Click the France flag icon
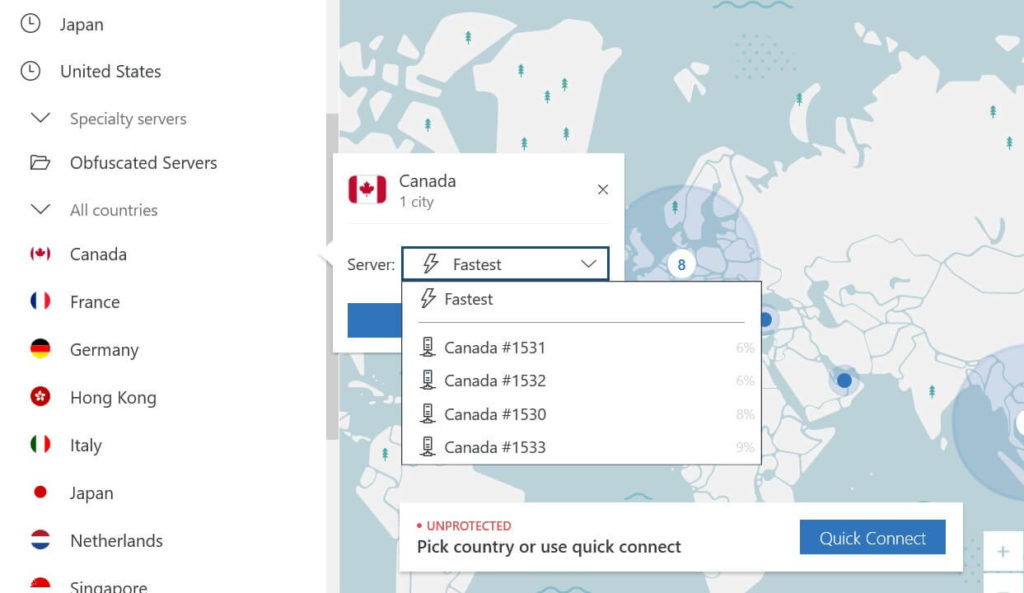Screen dimensions: 1024x593 40,300
